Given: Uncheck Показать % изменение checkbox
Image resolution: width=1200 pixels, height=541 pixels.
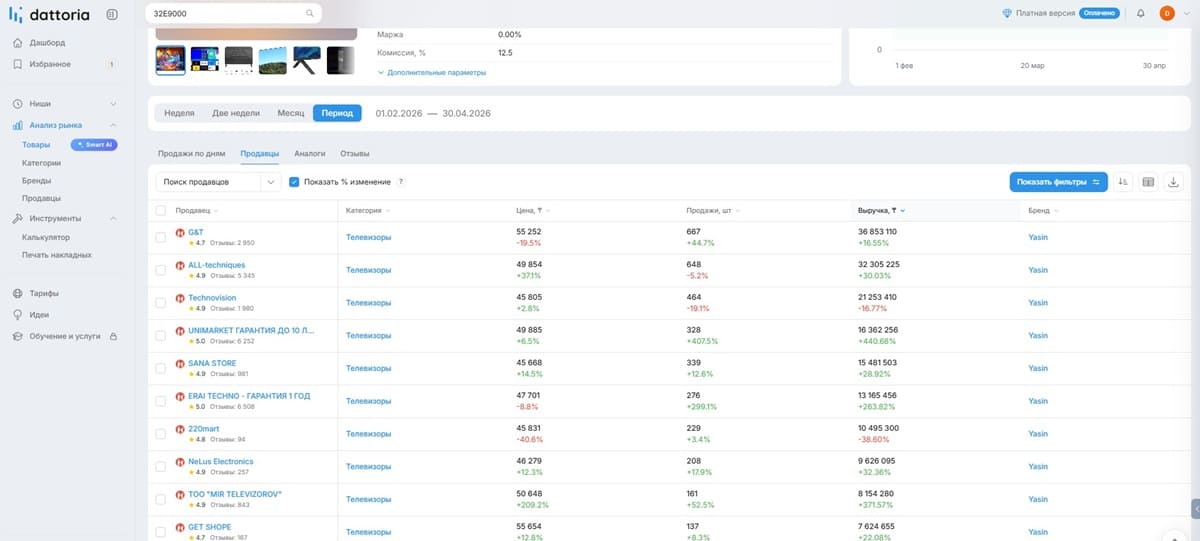Looking at the screenshot, I should 293,182.
